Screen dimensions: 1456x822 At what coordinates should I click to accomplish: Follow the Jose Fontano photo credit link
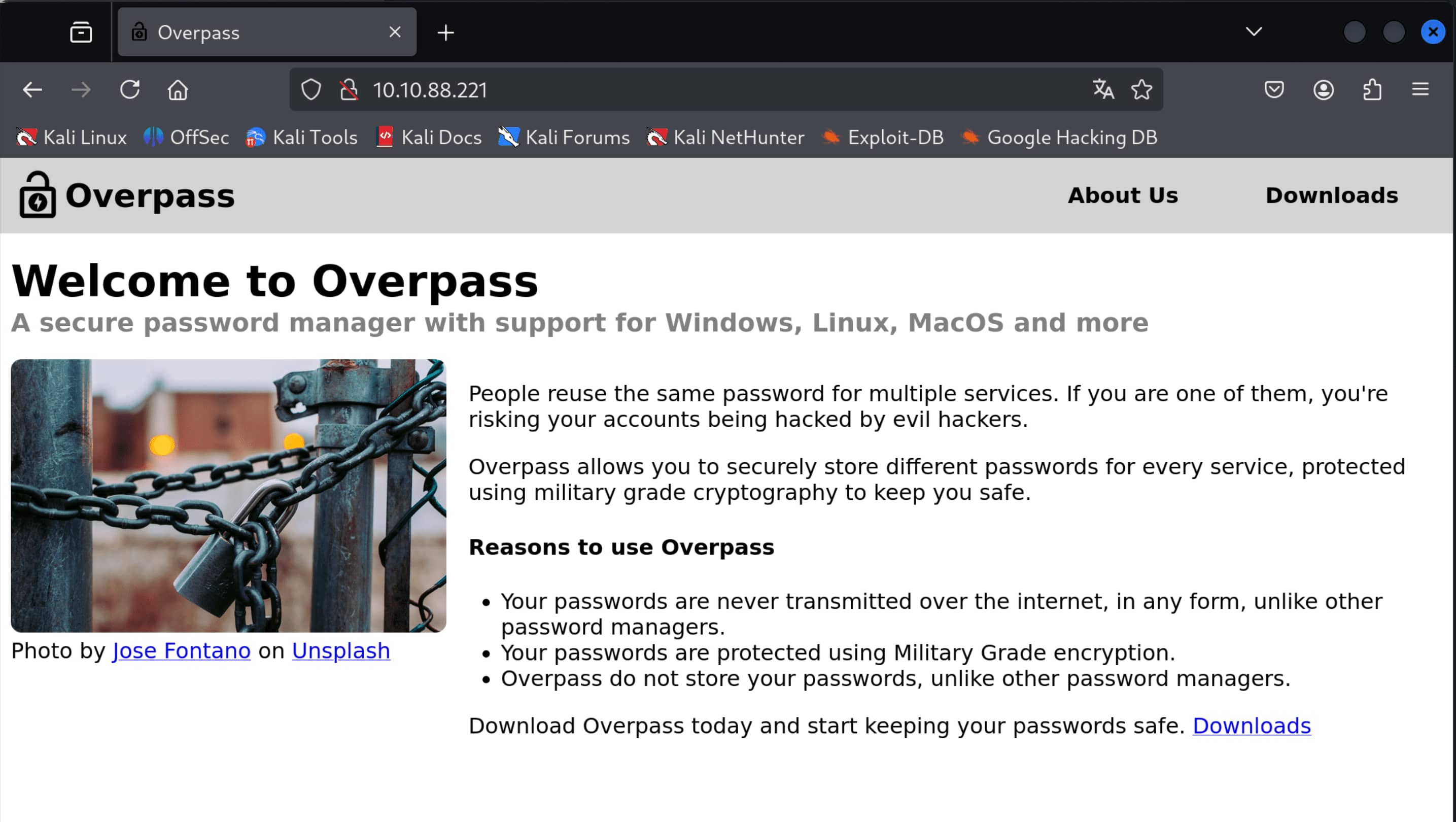(181, 650)
